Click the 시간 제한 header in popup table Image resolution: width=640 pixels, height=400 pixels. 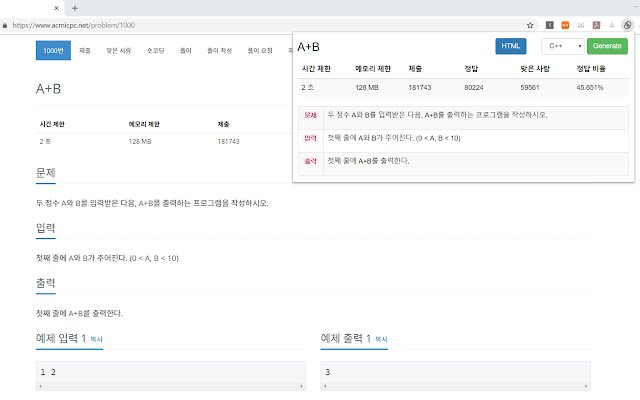pos(316,69)
